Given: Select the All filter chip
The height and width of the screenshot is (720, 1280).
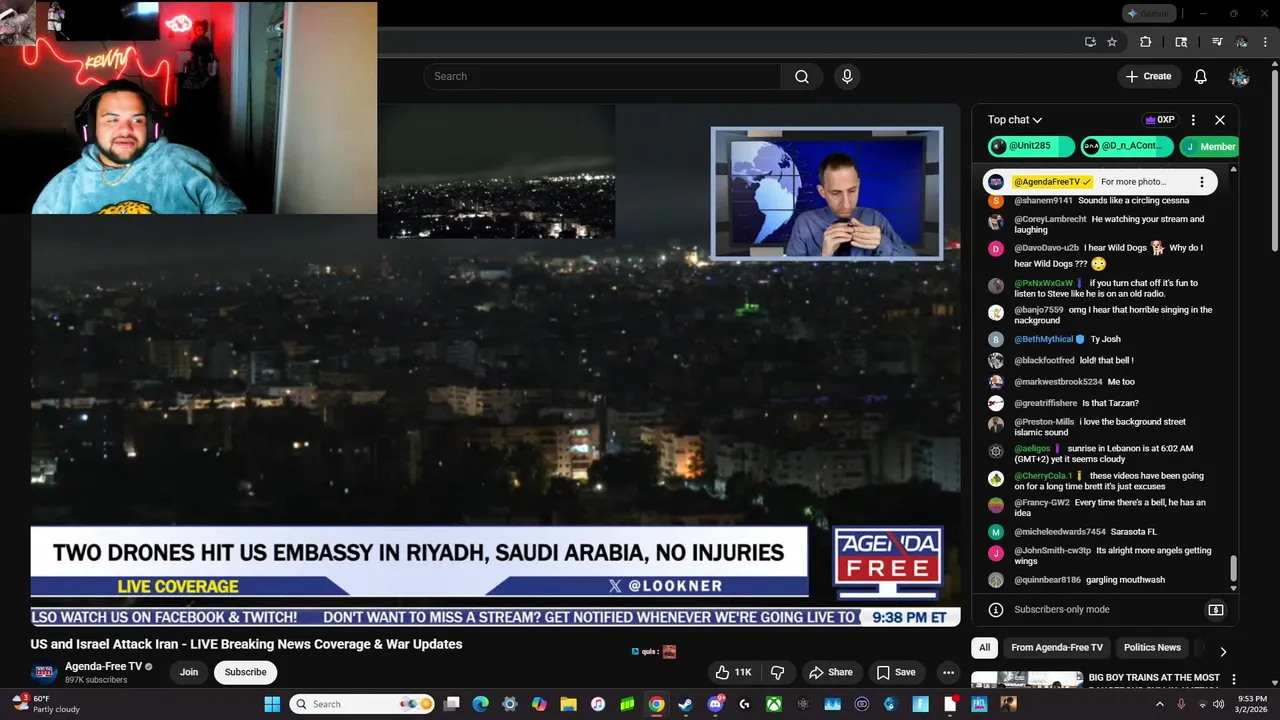Looking at the screenshot, I should coord(984,648).
